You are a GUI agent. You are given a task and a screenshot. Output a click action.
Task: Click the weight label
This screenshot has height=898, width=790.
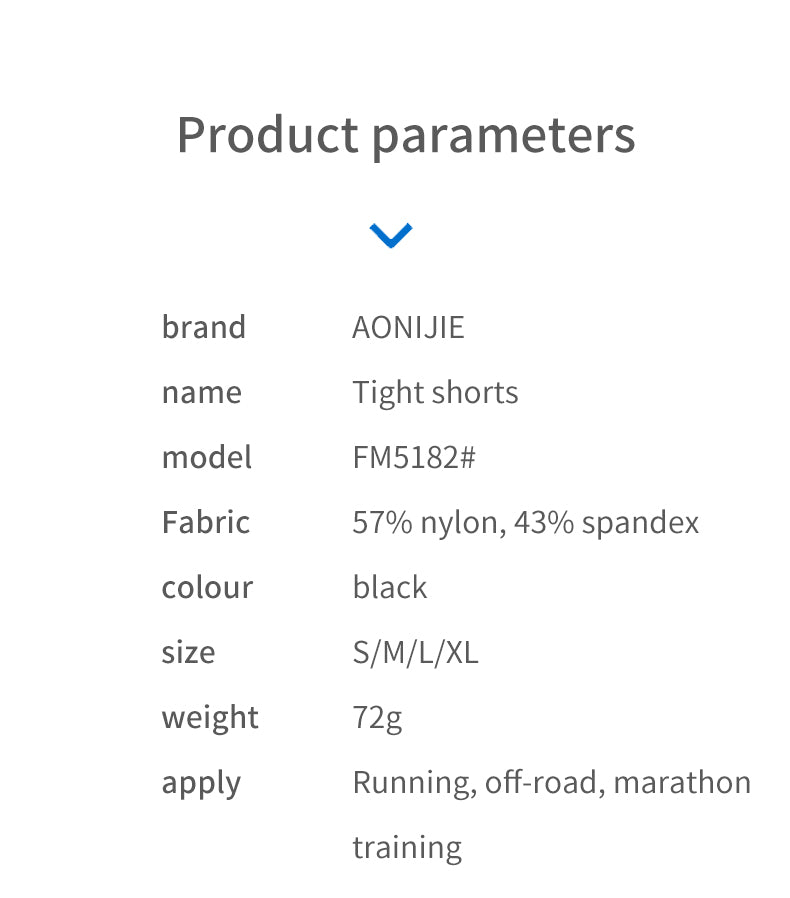210,717
